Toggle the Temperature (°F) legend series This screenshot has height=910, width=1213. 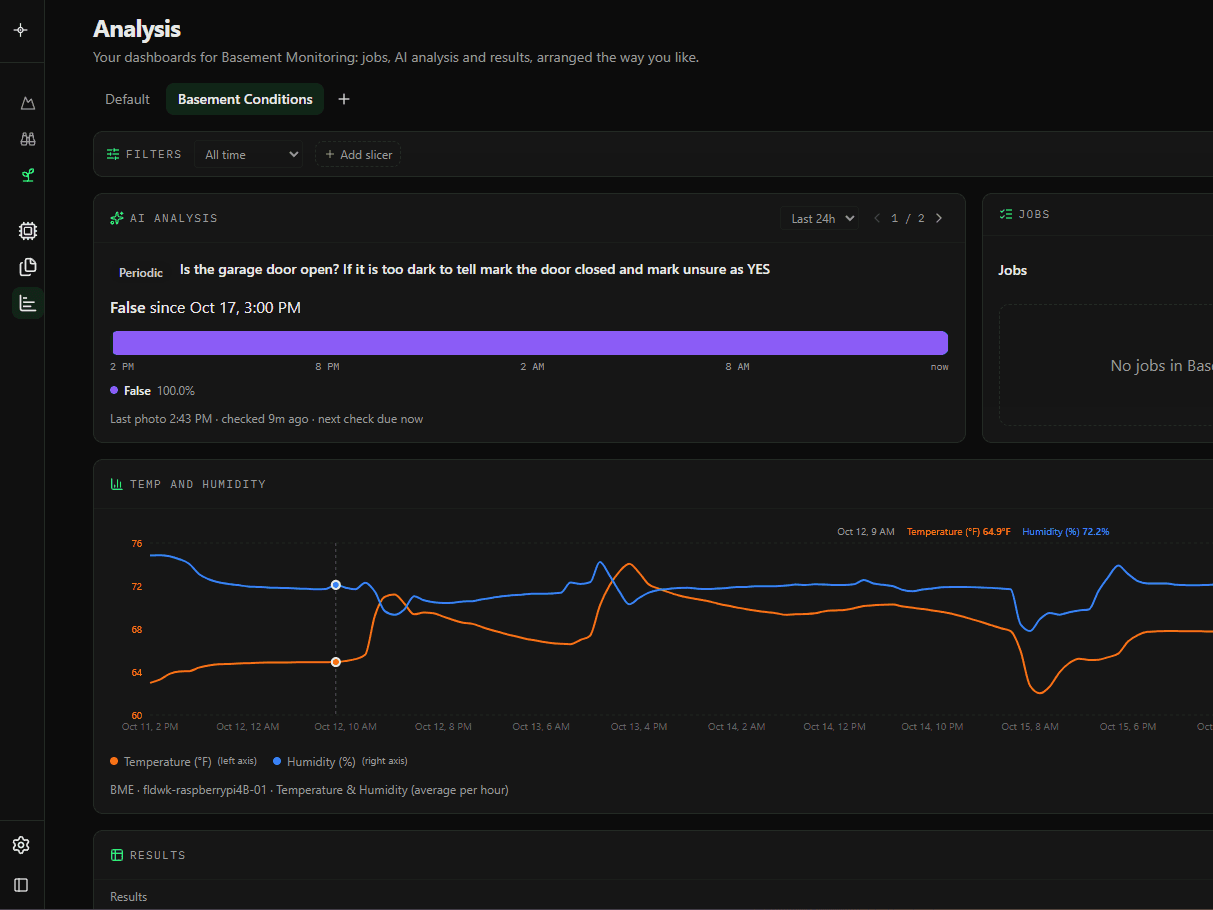coord(184,762)
